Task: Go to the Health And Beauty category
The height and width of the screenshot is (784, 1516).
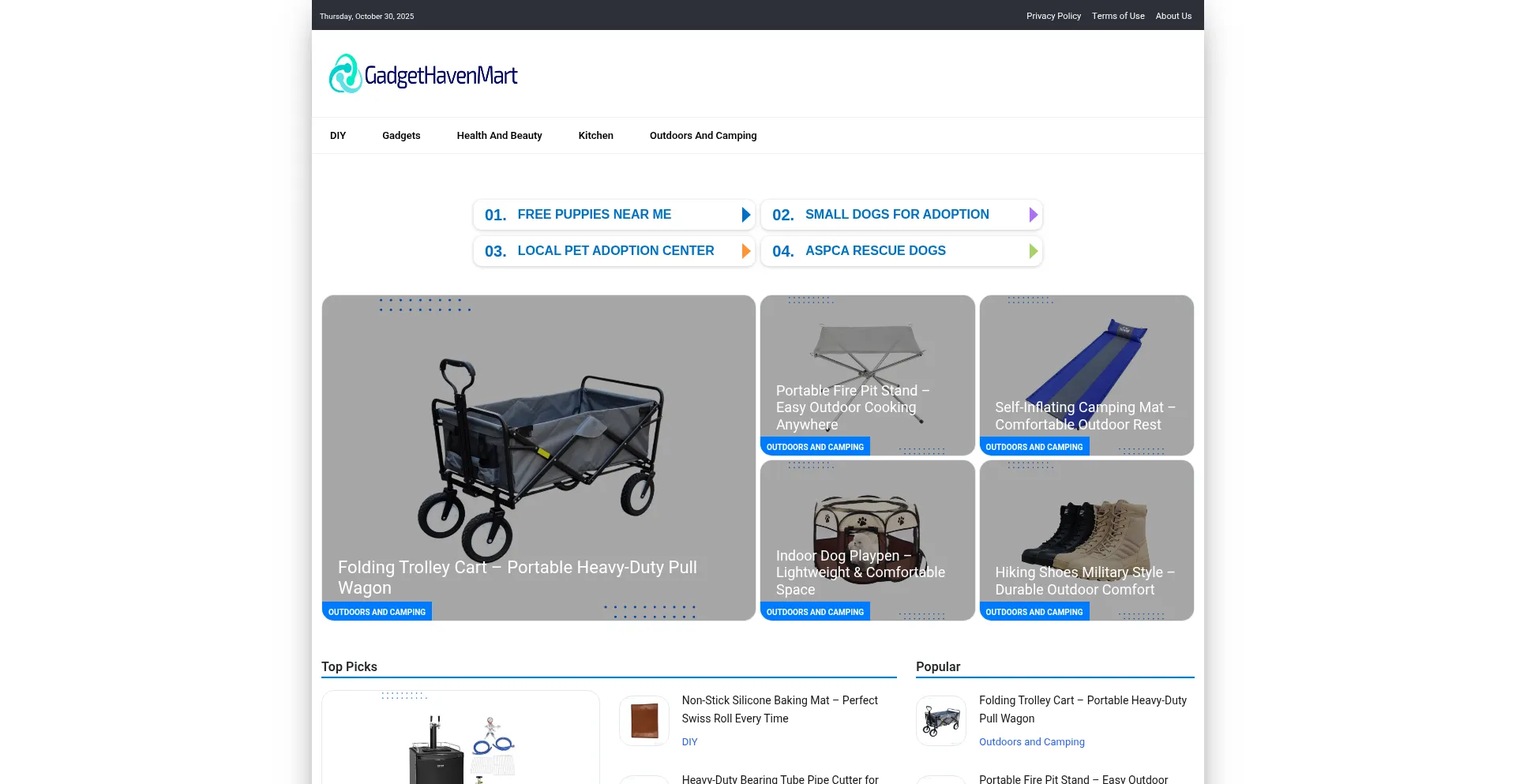Action: (499, 136)
